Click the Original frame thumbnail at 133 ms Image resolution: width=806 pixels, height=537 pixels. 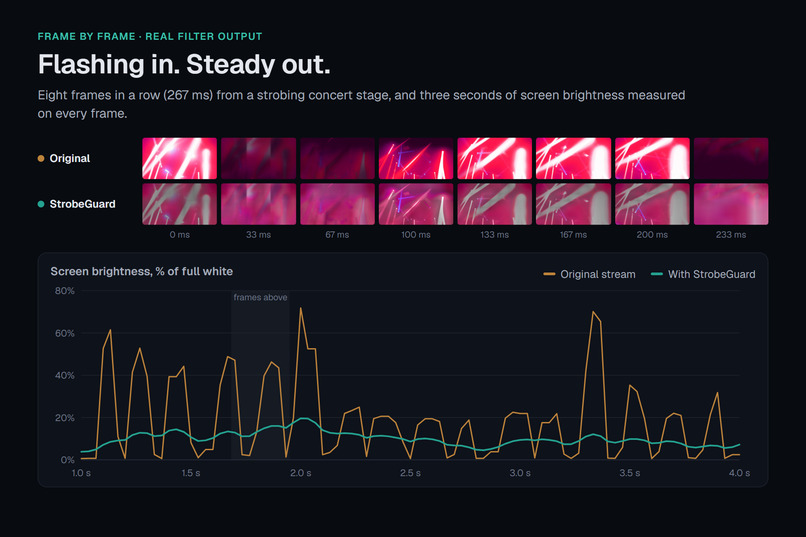pos(494,158)
